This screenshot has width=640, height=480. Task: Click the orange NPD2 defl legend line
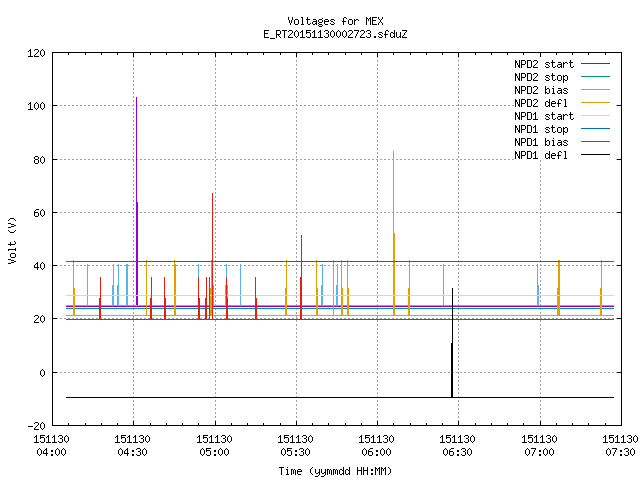click(x=595, y=103)
